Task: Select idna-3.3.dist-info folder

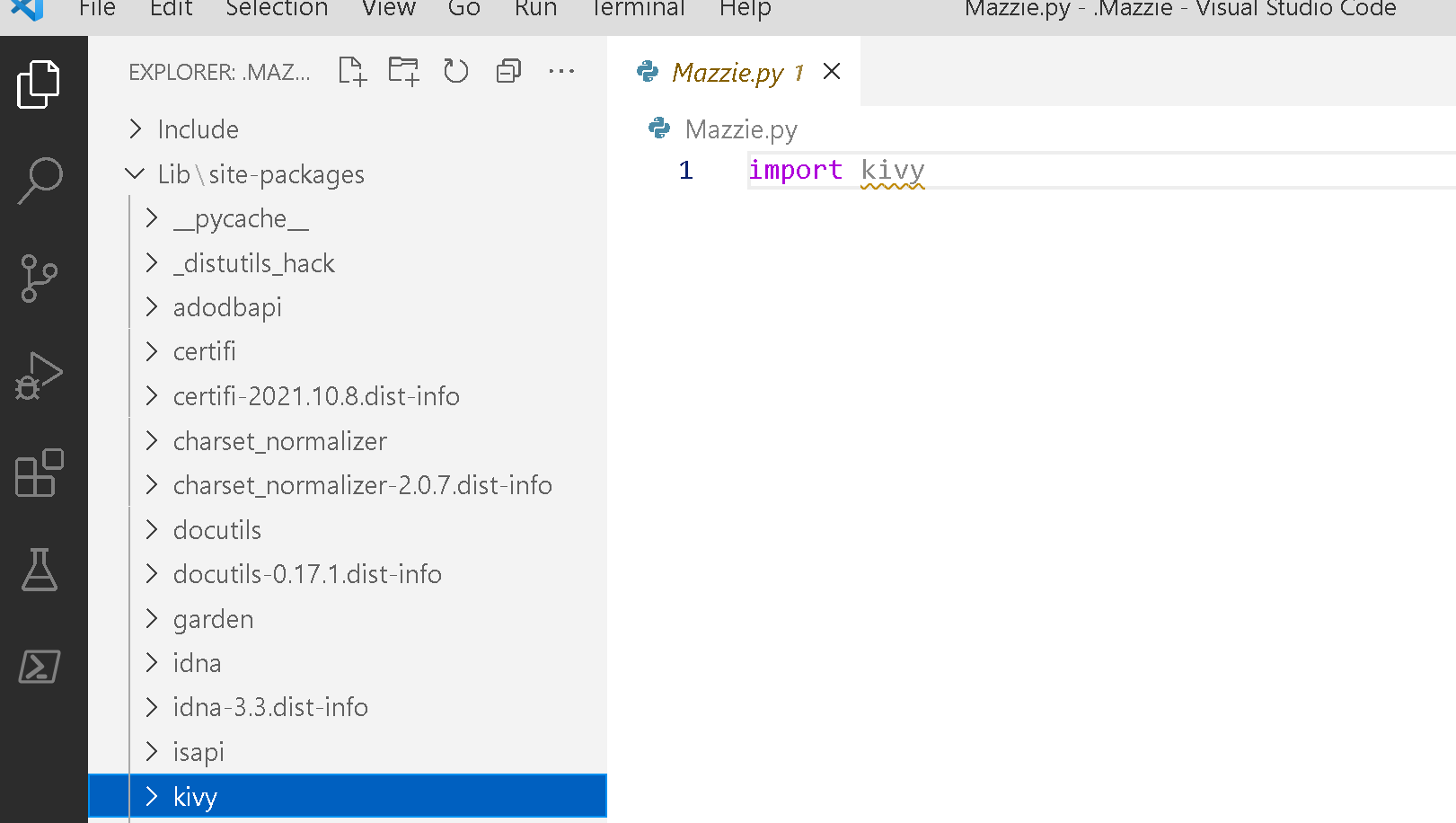Action: [x=270, y=706]
